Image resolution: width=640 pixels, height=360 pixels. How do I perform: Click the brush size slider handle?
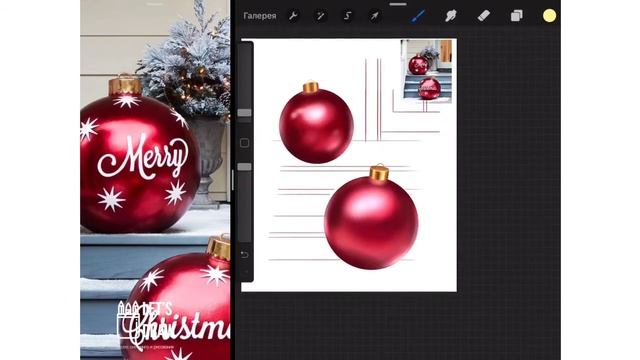coord(244,113)
